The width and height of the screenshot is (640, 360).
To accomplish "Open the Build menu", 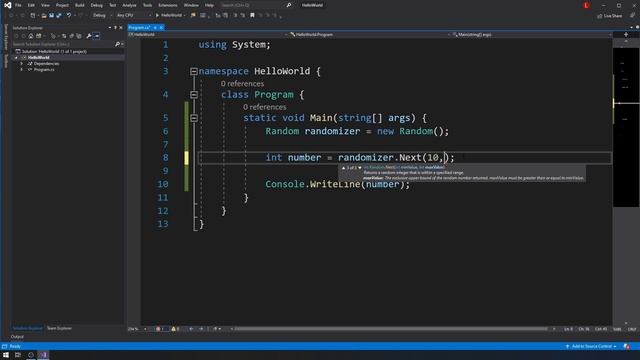I will [x=80, y=5].
